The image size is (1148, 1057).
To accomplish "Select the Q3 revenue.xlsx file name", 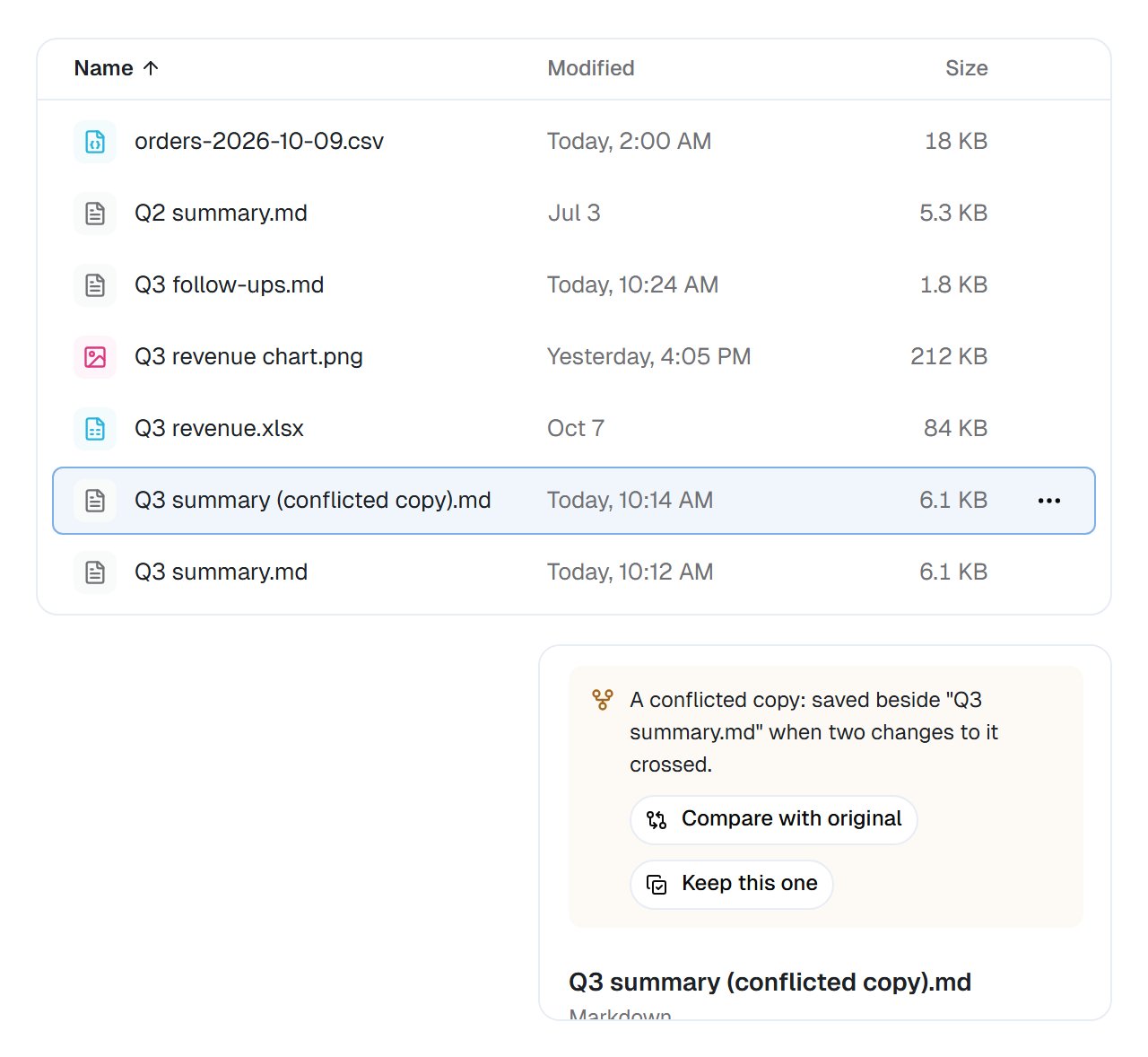I will pos(219,429).
